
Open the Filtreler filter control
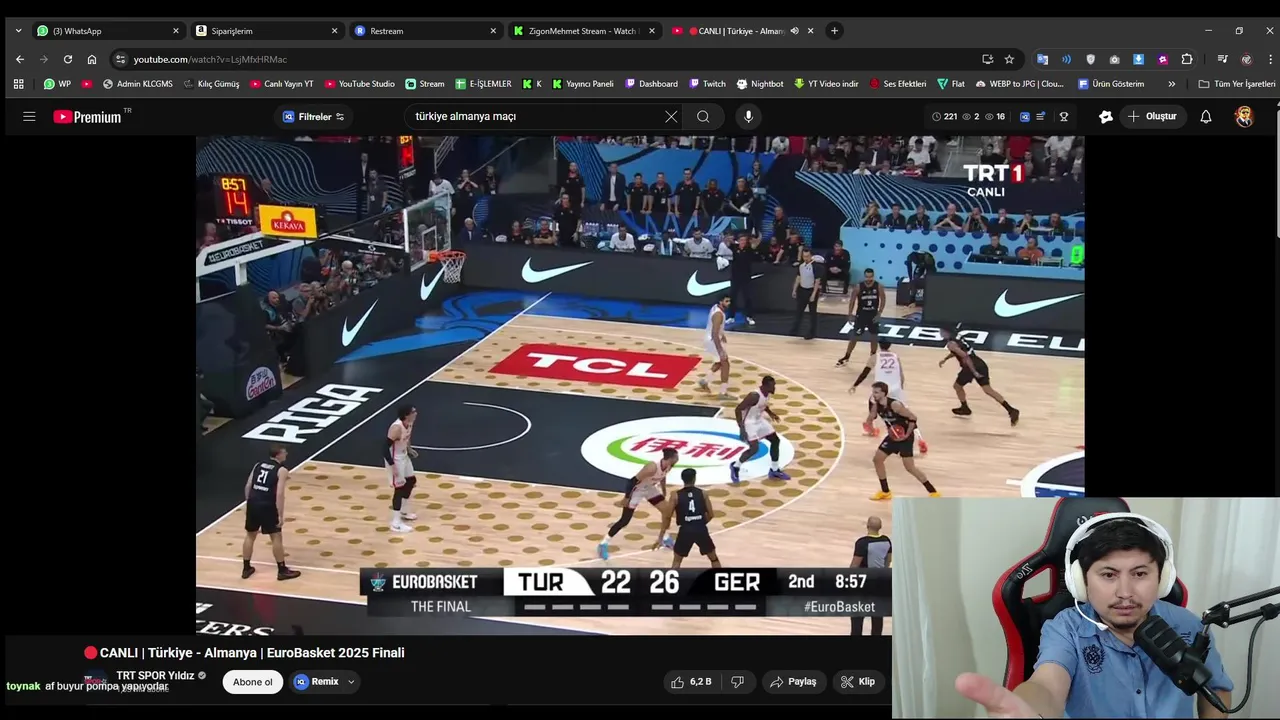[x=313, y=117]
